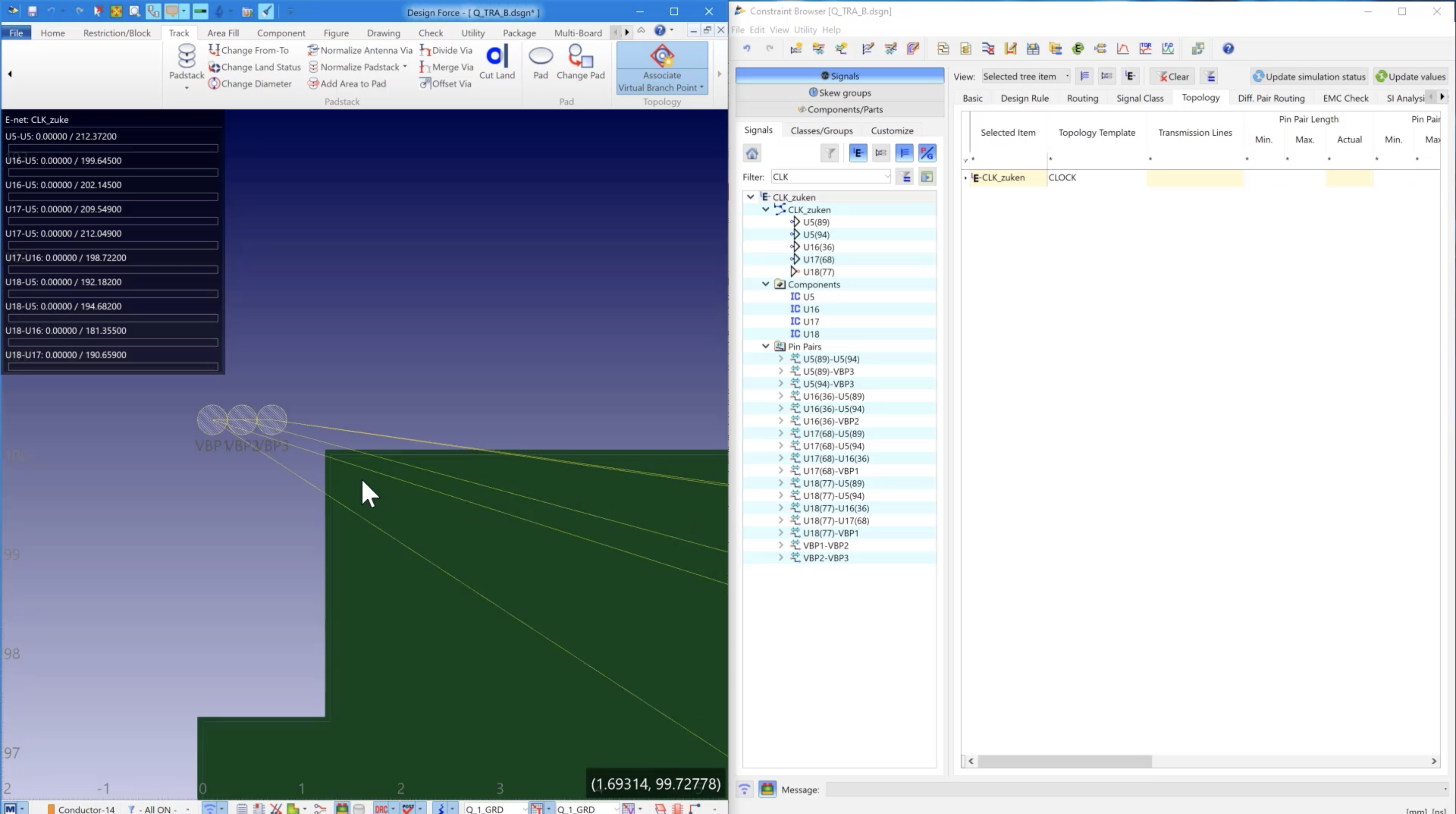Click the Padstack tool icon
The height and width of the screenshot is (814, 1456).
[x=186, y=56]
